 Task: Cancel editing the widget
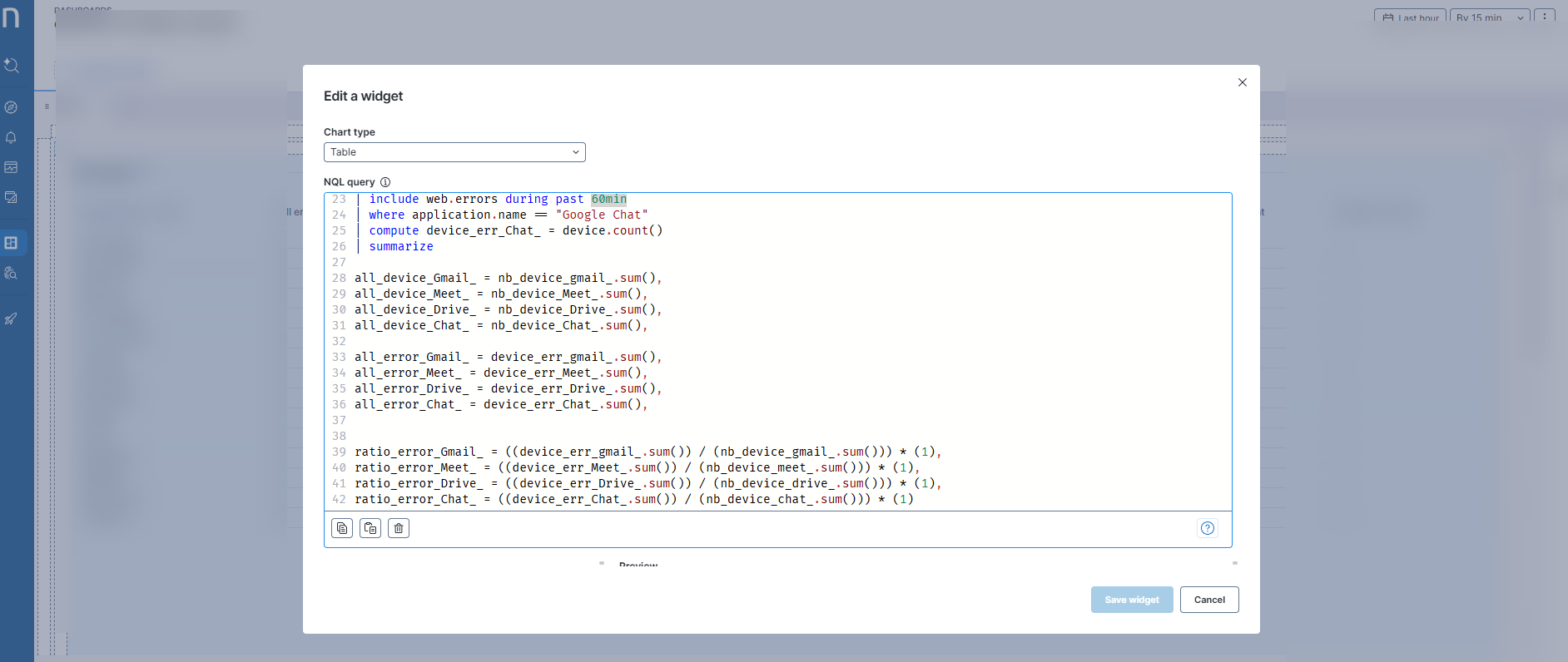(1209, 600)
